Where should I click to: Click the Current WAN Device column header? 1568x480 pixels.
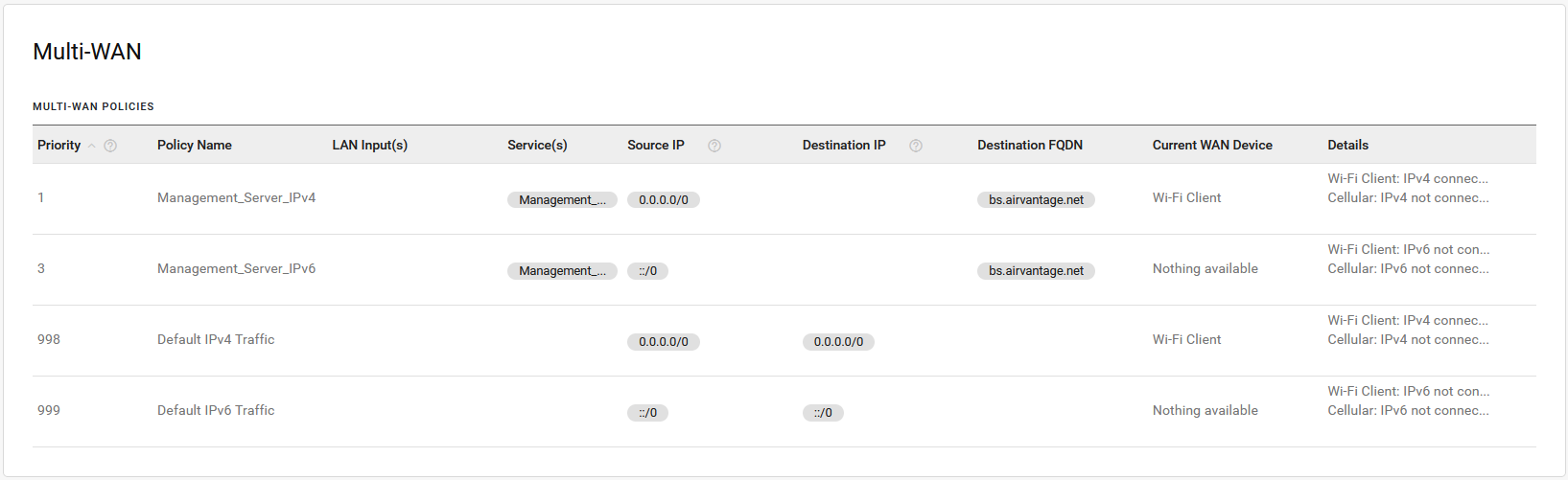tap(1212, 145)
